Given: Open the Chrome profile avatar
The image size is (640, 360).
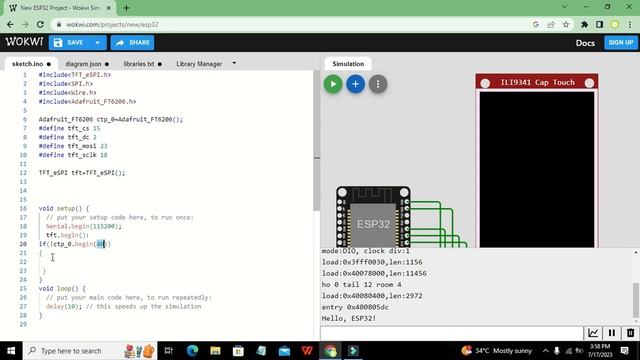Looking at the screenshot, I should [x=614, y=24].
